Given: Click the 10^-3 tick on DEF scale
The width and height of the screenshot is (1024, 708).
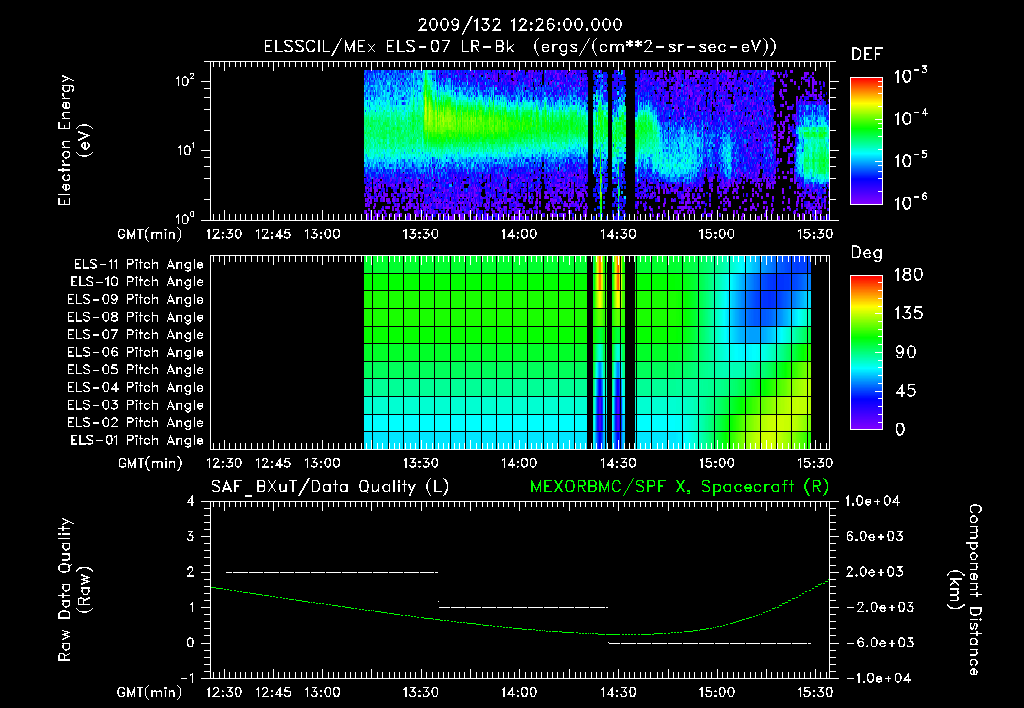Looking at the screenshot, I should [911, 75].
